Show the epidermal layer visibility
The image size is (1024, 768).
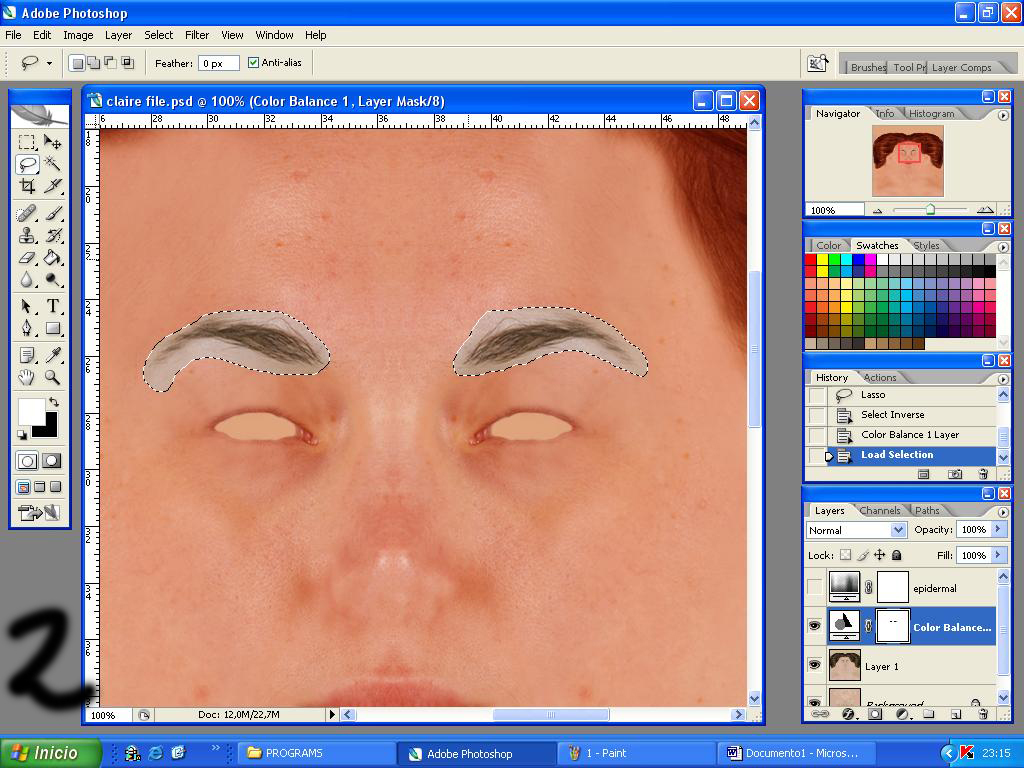pos(814,587)
